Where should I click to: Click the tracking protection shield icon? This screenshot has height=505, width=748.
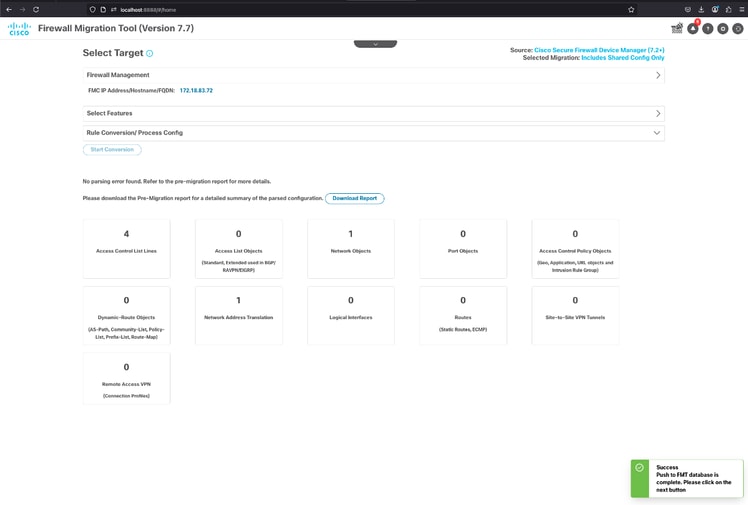tap(93, 9)
